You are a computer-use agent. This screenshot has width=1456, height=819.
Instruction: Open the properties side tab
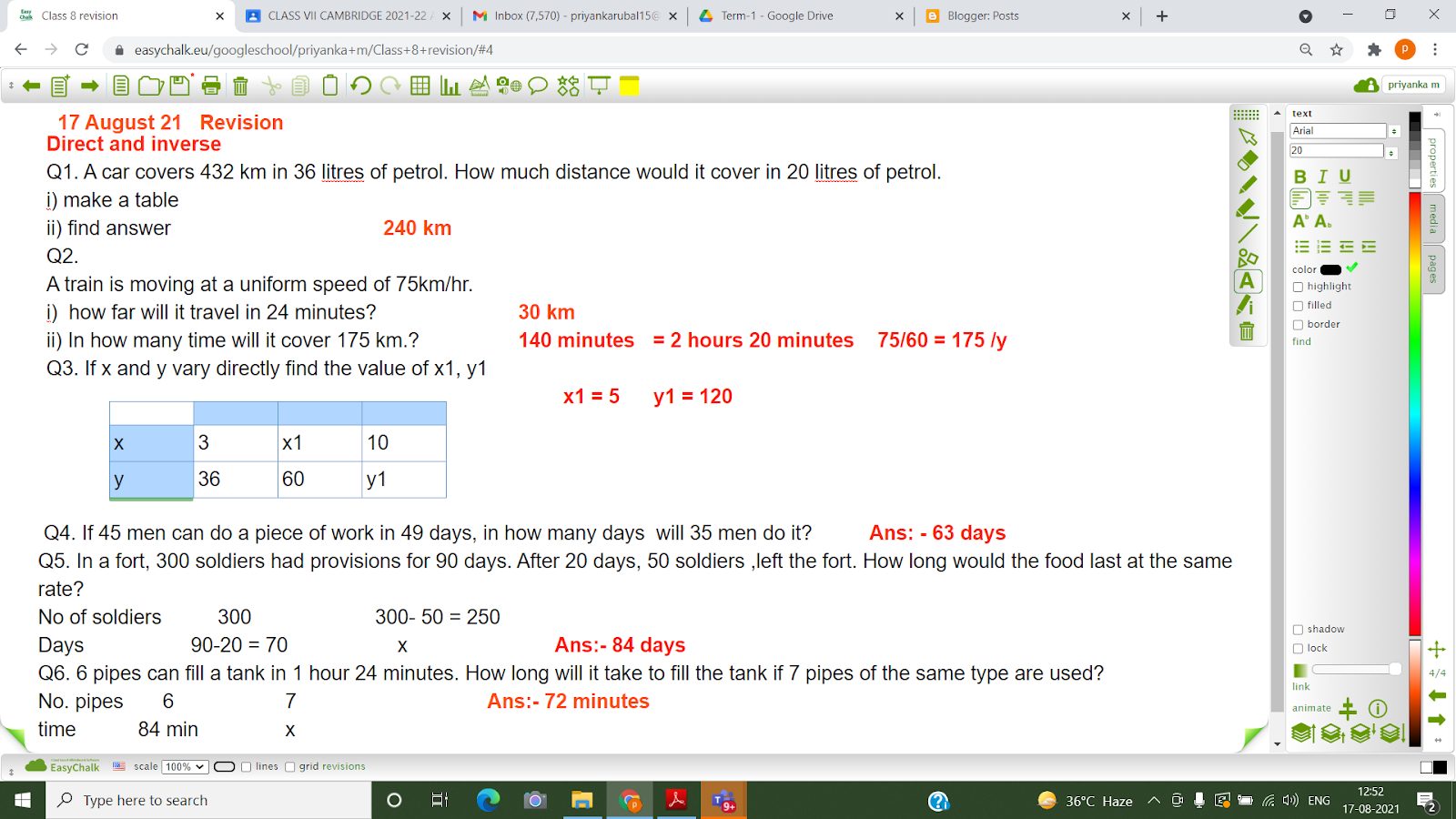point(1433,161)
